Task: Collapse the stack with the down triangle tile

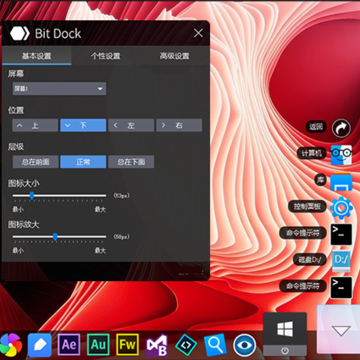Action: tap(339, 329)
